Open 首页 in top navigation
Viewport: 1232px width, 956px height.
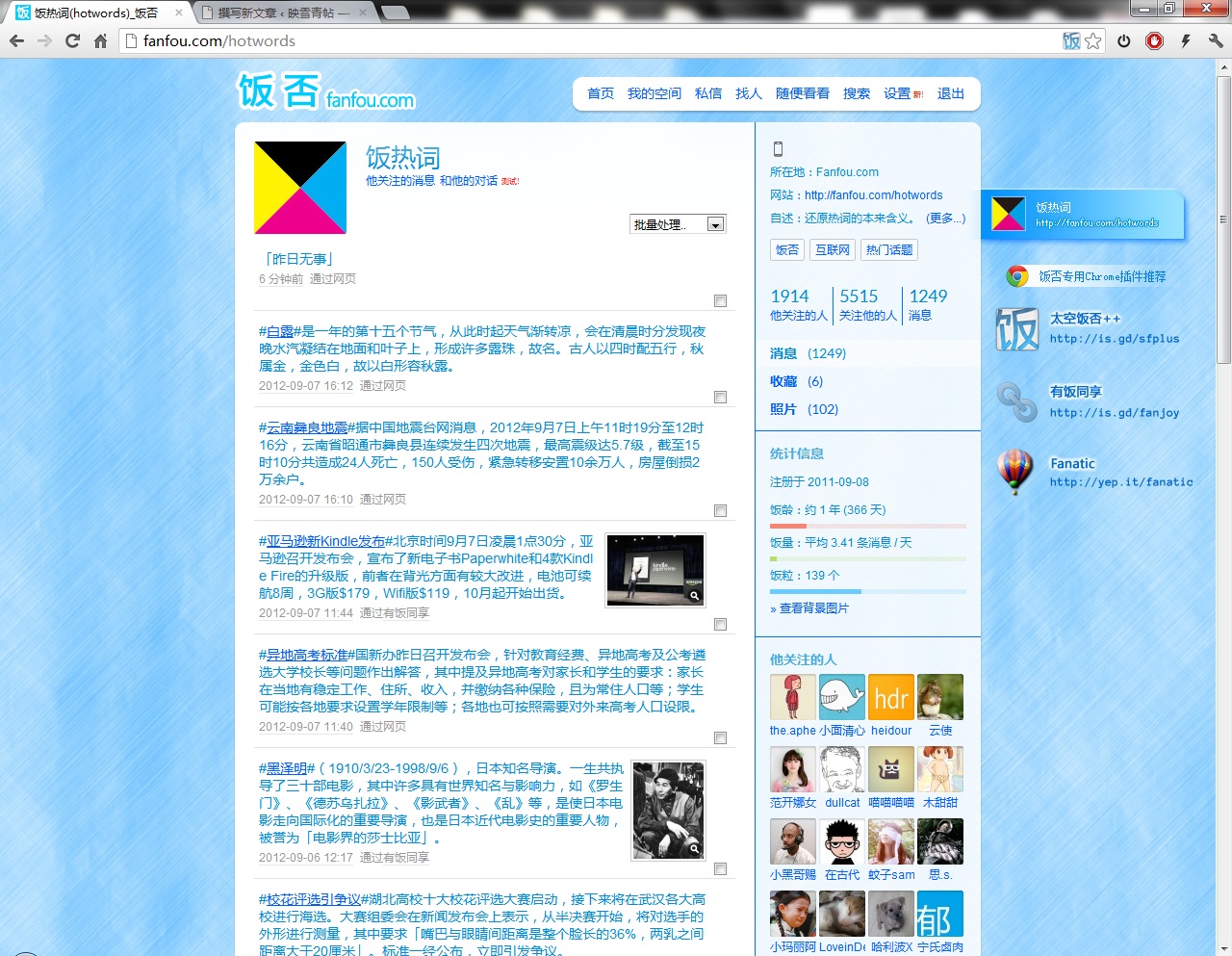click(x=601, y=93)
